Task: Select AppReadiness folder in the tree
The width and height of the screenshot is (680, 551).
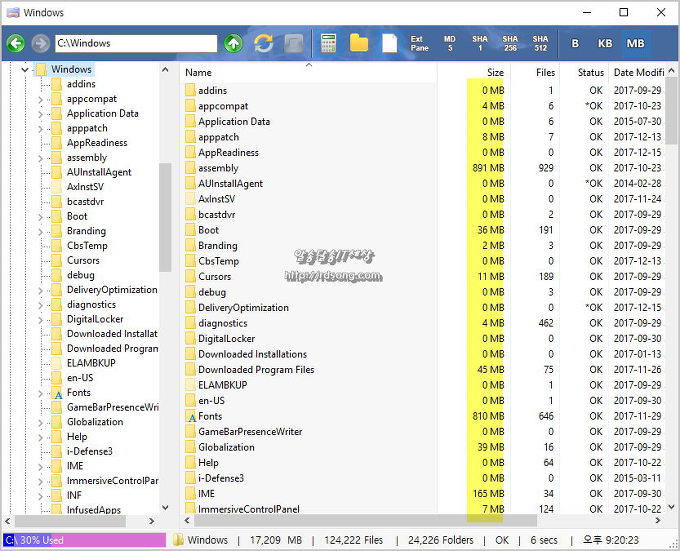Action: [97, 143]
